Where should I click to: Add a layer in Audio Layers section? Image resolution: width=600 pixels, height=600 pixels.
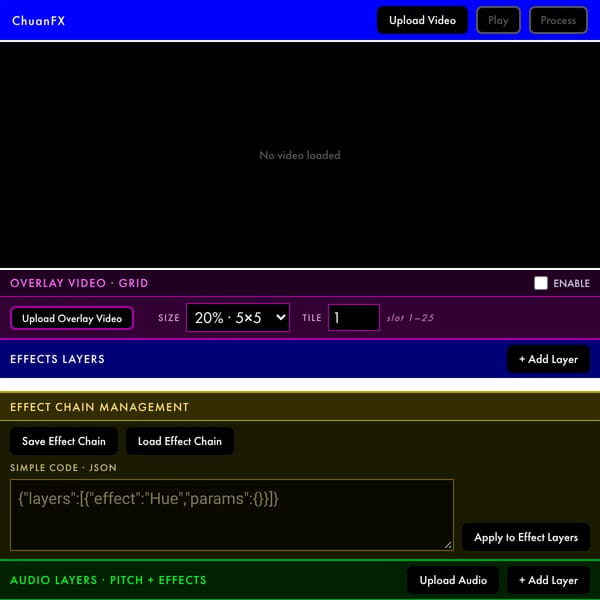(548, 580)
